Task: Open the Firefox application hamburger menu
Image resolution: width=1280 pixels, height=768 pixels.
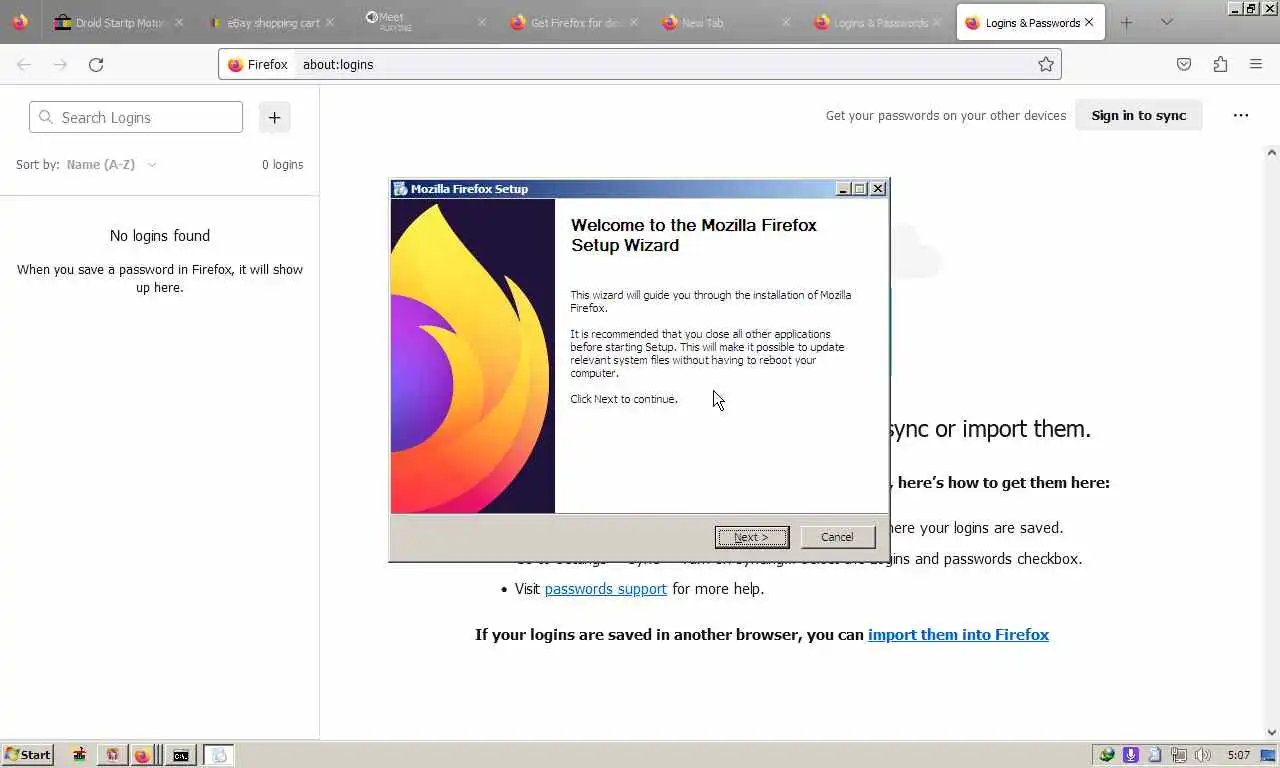Action: pos(1256,64)
